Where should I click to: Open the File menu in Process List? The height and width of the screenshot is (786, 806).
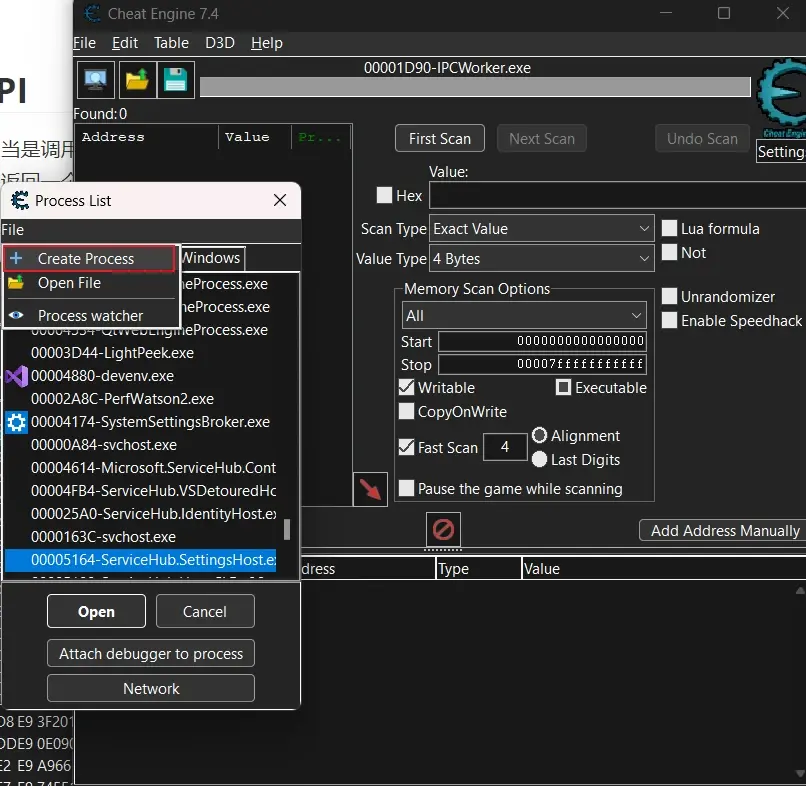(13, 230)
